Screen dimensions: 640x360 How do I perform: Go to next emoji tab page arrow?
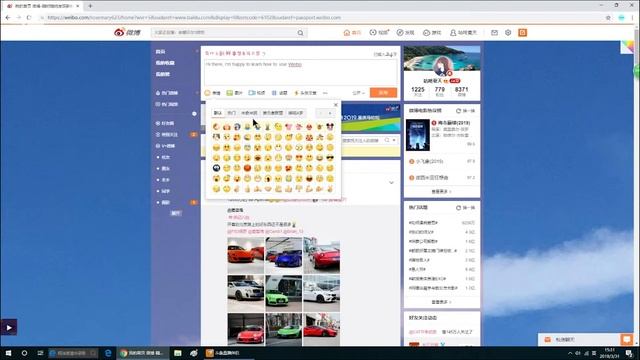pos(330,113)
